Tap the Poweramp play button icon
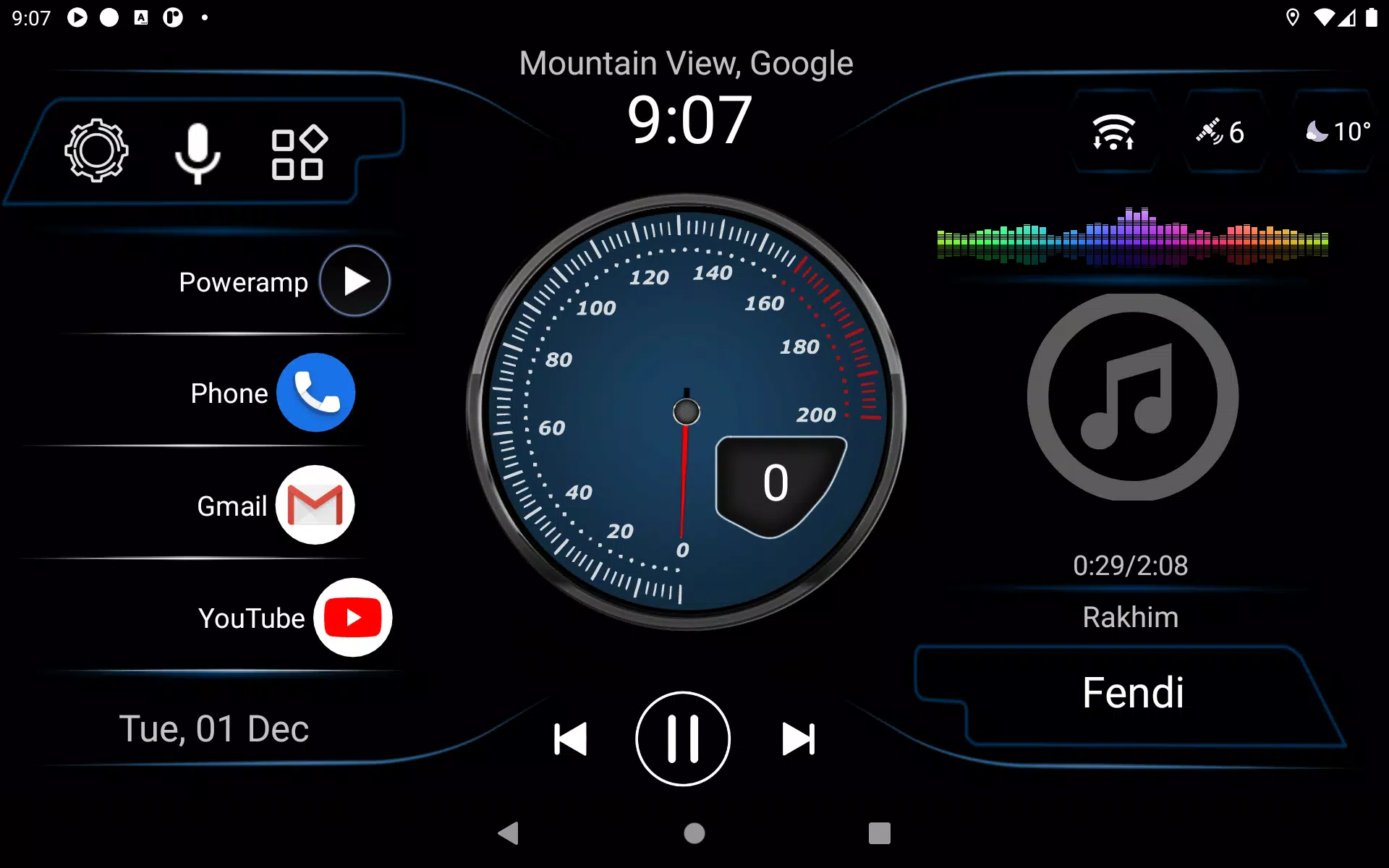The width and height of the screenshot is (1389, 868). tap(354, 281)
